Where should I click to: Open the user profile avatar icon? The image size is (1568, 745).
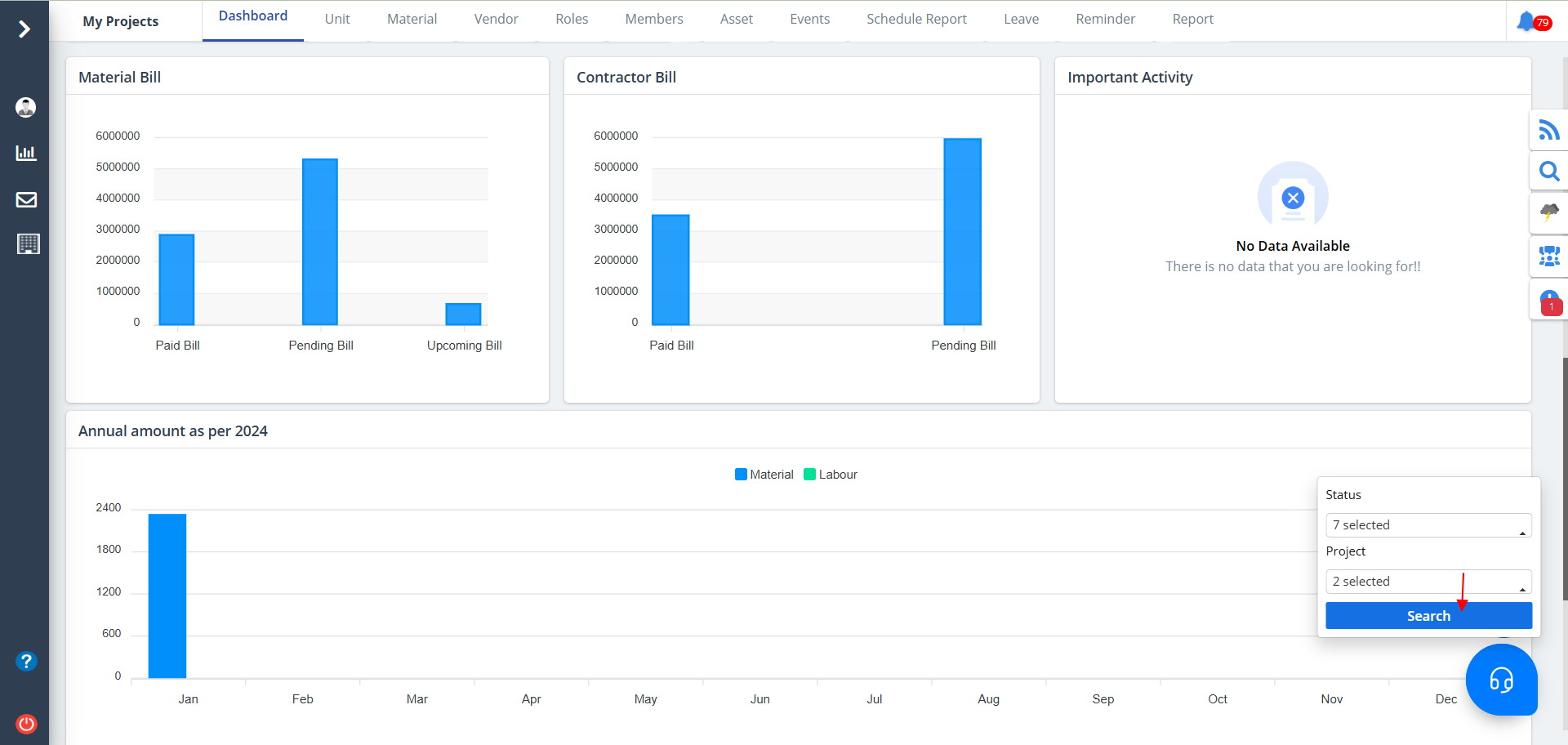click(26, 107)
